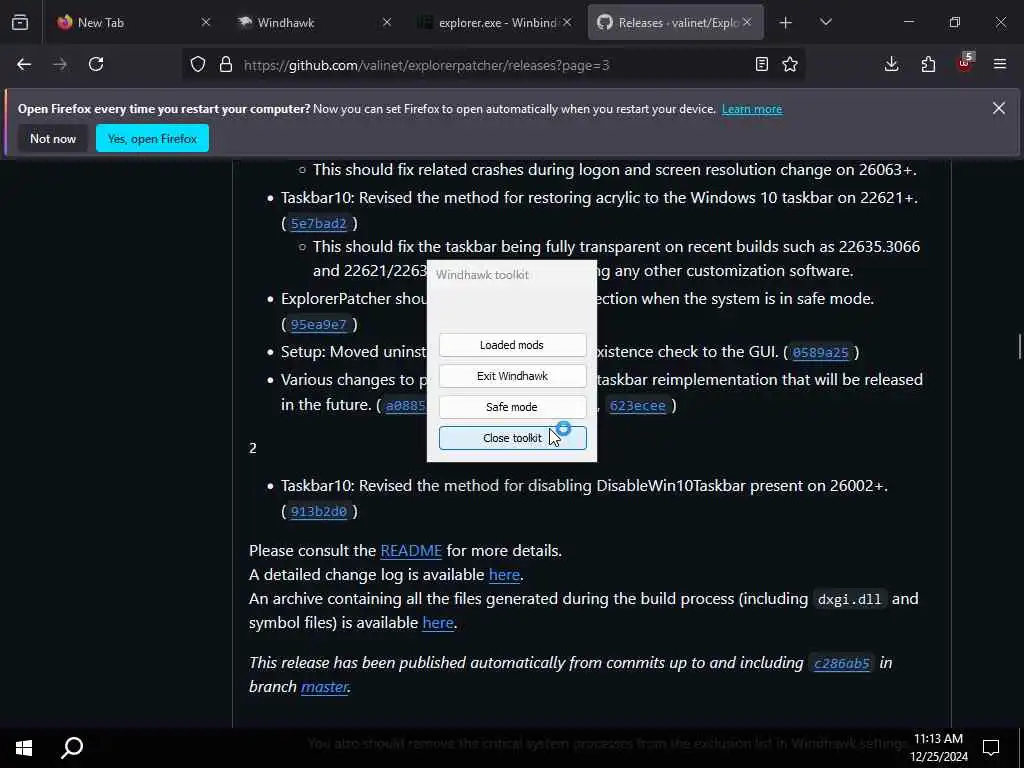Open the Action Center notifications icon
The width and height of the screenshot is (1024, 768).
tap(991, 747)
